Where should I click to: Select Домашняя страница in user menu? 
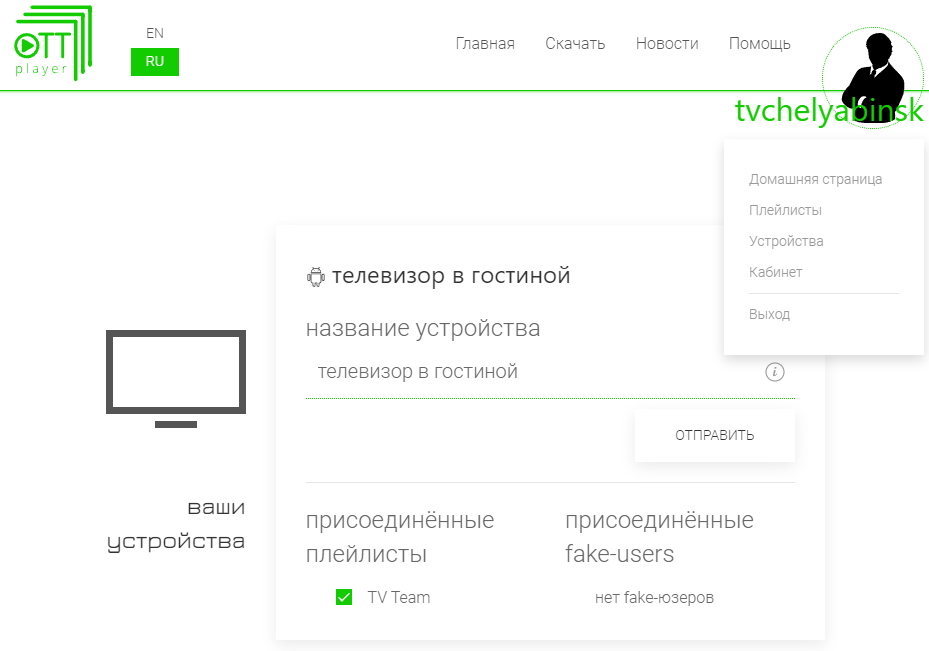pyautogui.click(x=815, y=180)
